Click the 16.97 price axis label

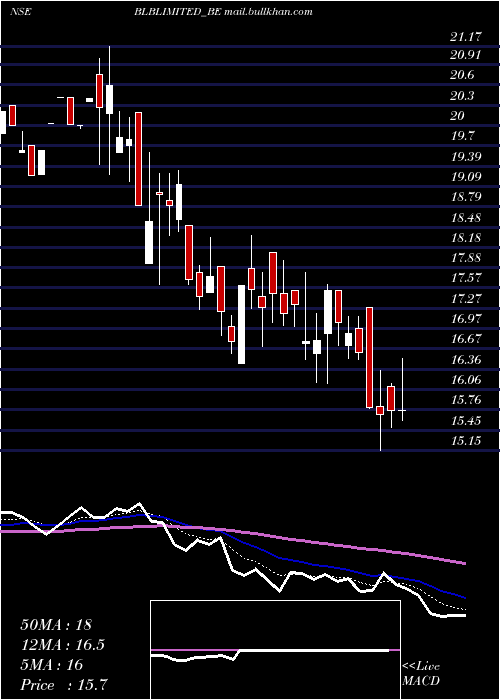tap(468, 319)
